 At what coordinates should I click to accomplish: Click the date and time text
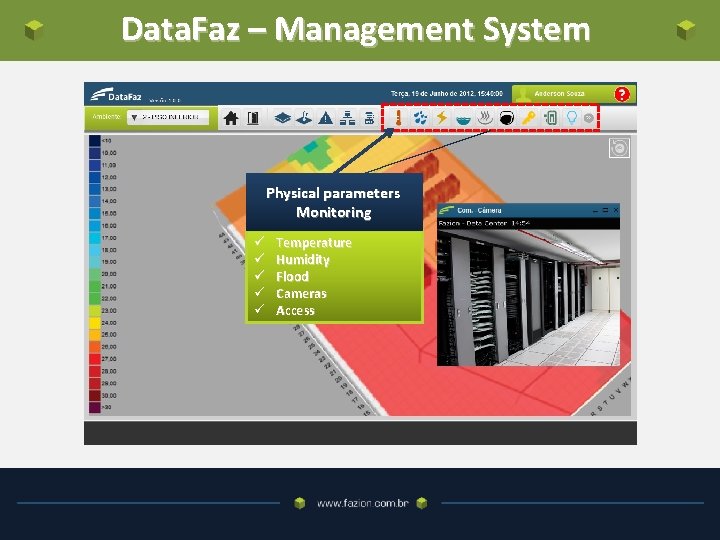(447, 94)
